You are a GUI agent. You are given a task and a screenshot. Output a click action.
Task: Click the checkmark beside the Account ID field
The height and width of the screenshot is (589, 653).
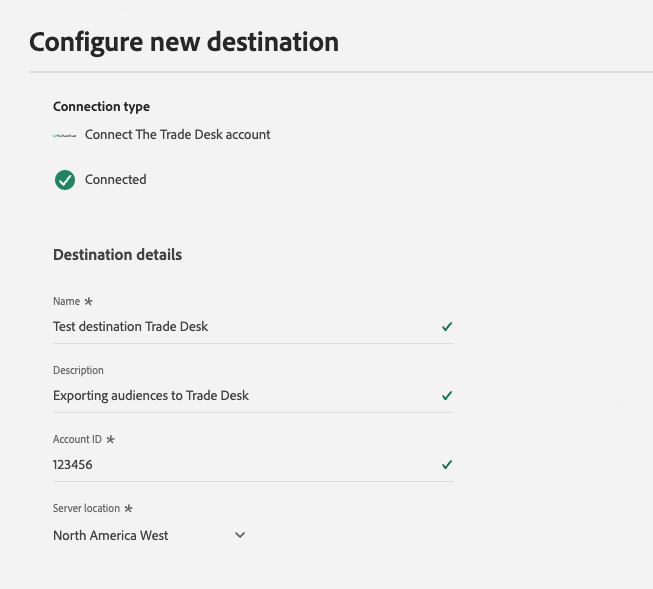point(447,465)
